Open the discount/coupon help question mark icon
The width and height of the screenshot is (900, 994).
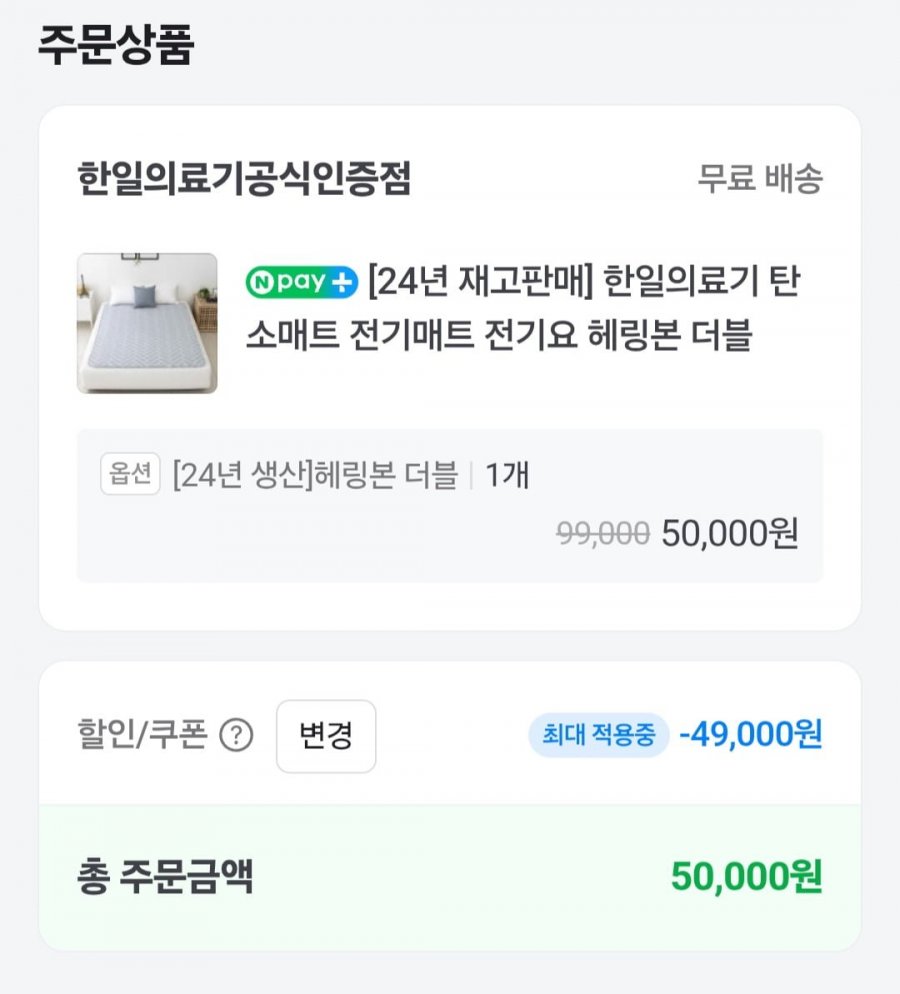click(x=236, y=737)
